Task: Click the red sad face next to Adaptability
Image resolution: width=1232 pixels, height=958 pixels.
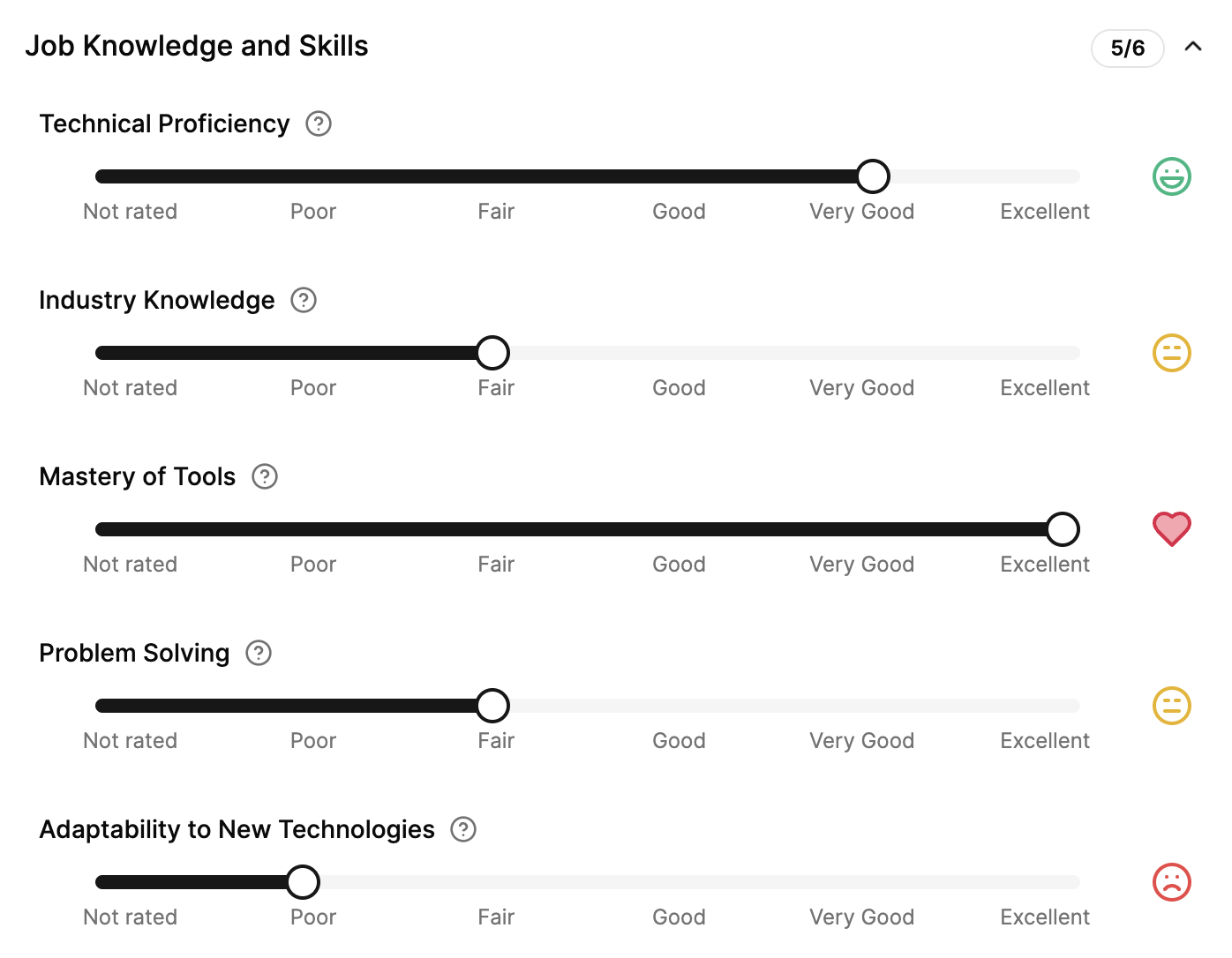Action: pyautogui.click(x=1172, y=882)
